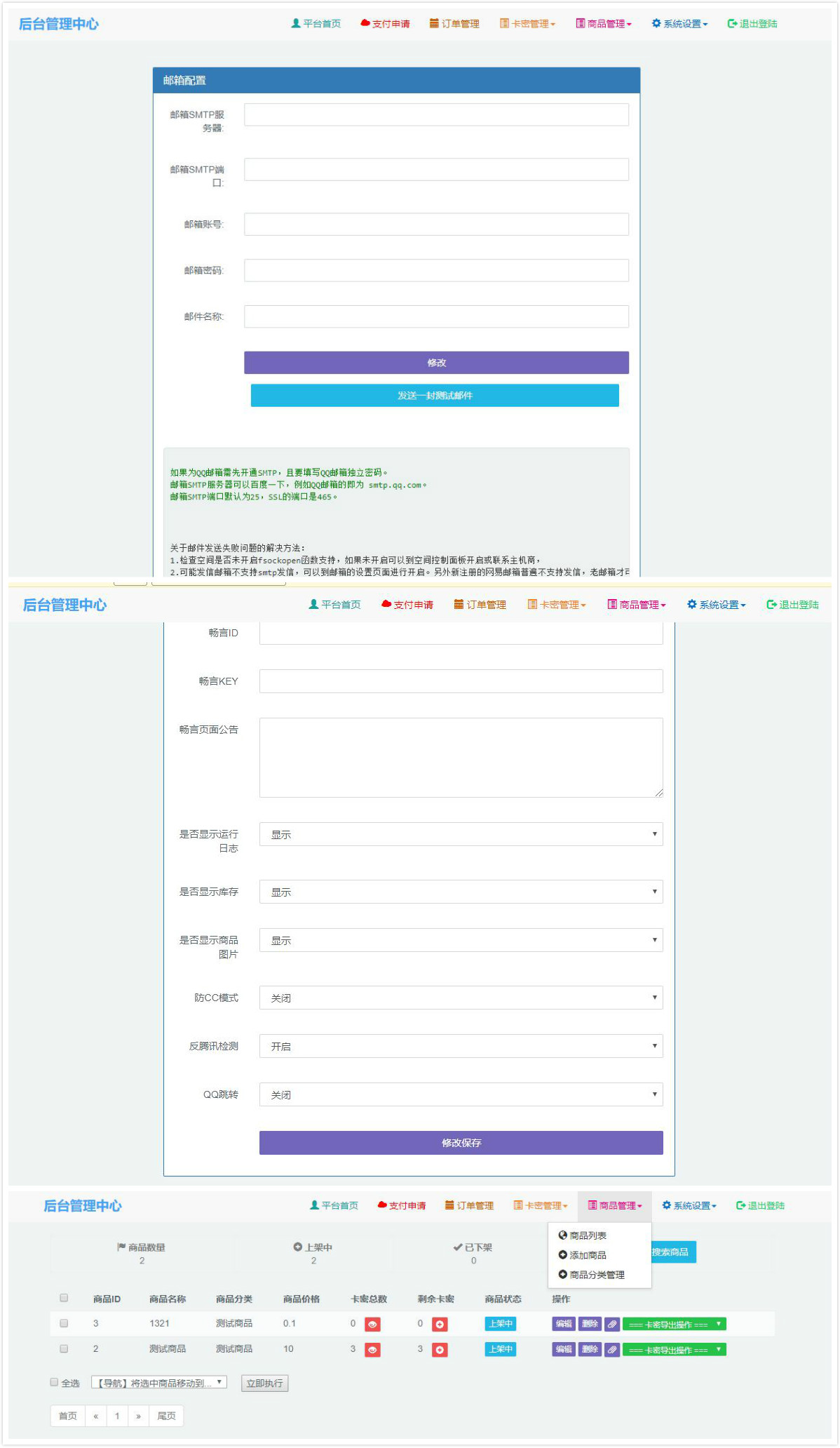Click the 上架中 status badge for product 1321
Image resolution: width=840 pixels, height=1448 pixels.
point(501,1324)
